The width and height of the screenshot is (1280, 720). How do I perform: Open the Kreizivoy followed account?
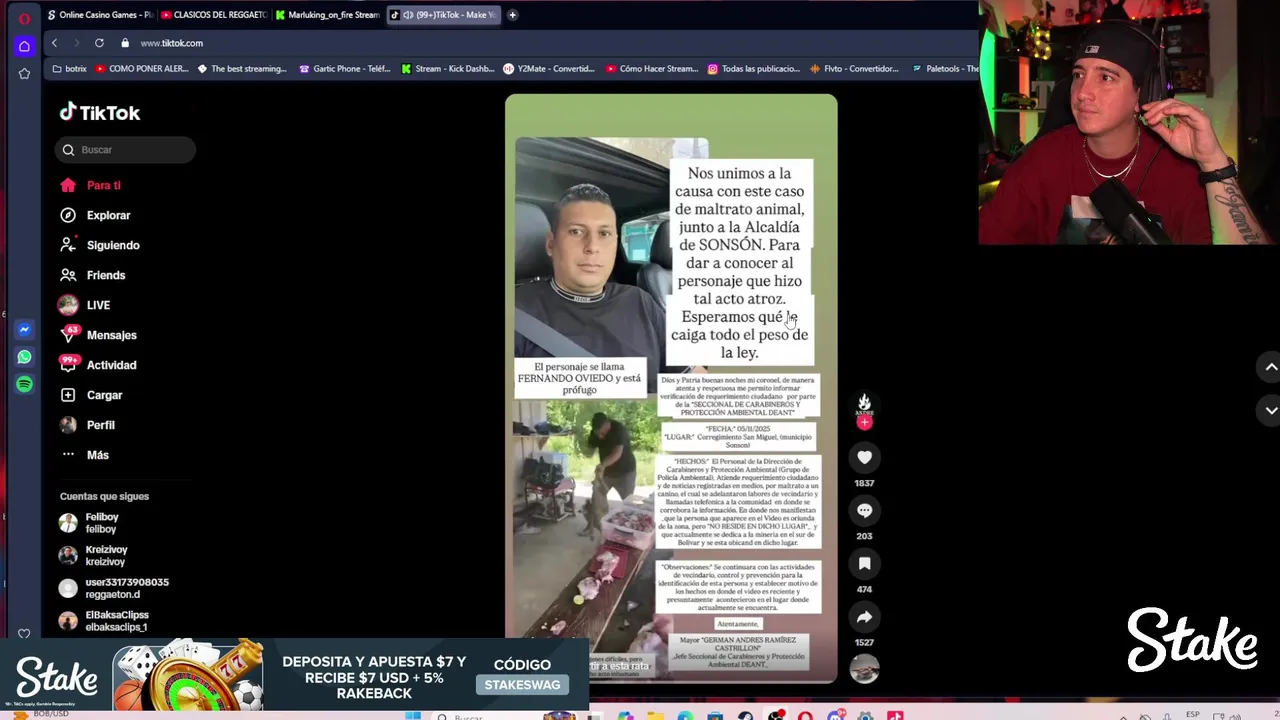click(x=93, y=555)
